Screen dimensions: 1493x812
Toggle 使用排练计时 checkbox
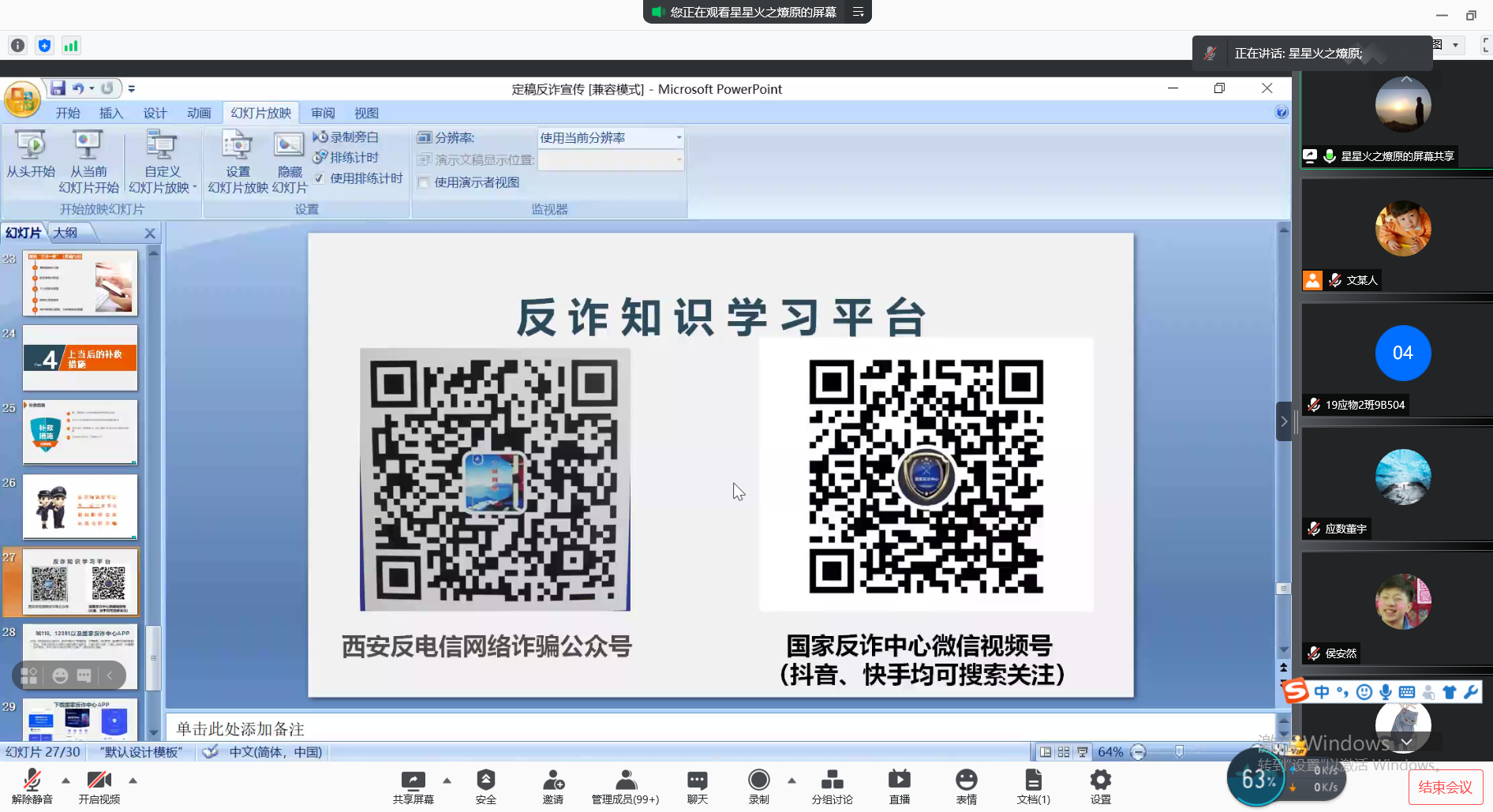click(x=320, y=179)
